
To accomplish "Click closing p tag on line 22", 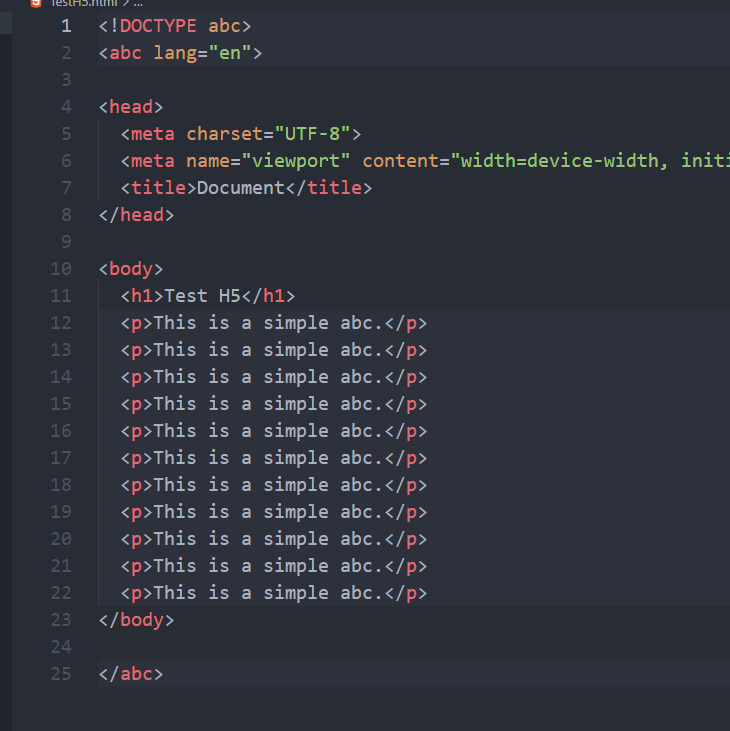I will click(x=406, y=593).
